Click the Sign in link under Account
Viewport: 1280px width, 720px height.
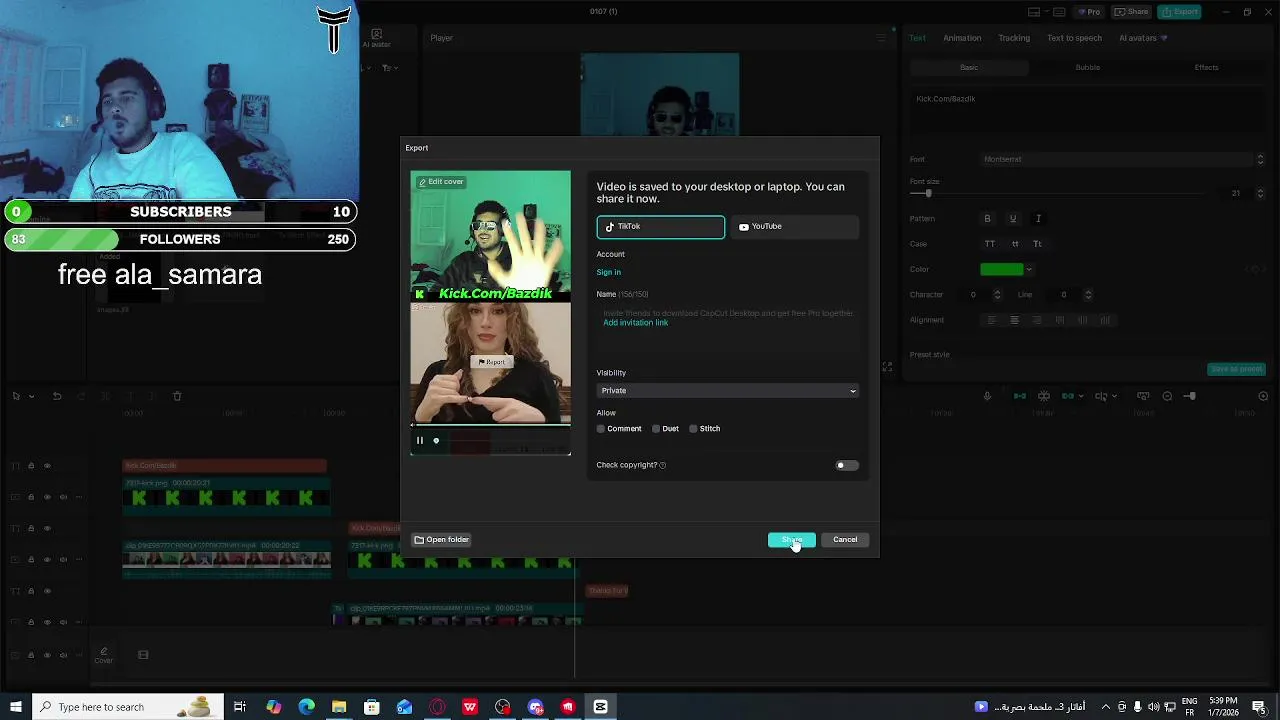coord(609,272)
